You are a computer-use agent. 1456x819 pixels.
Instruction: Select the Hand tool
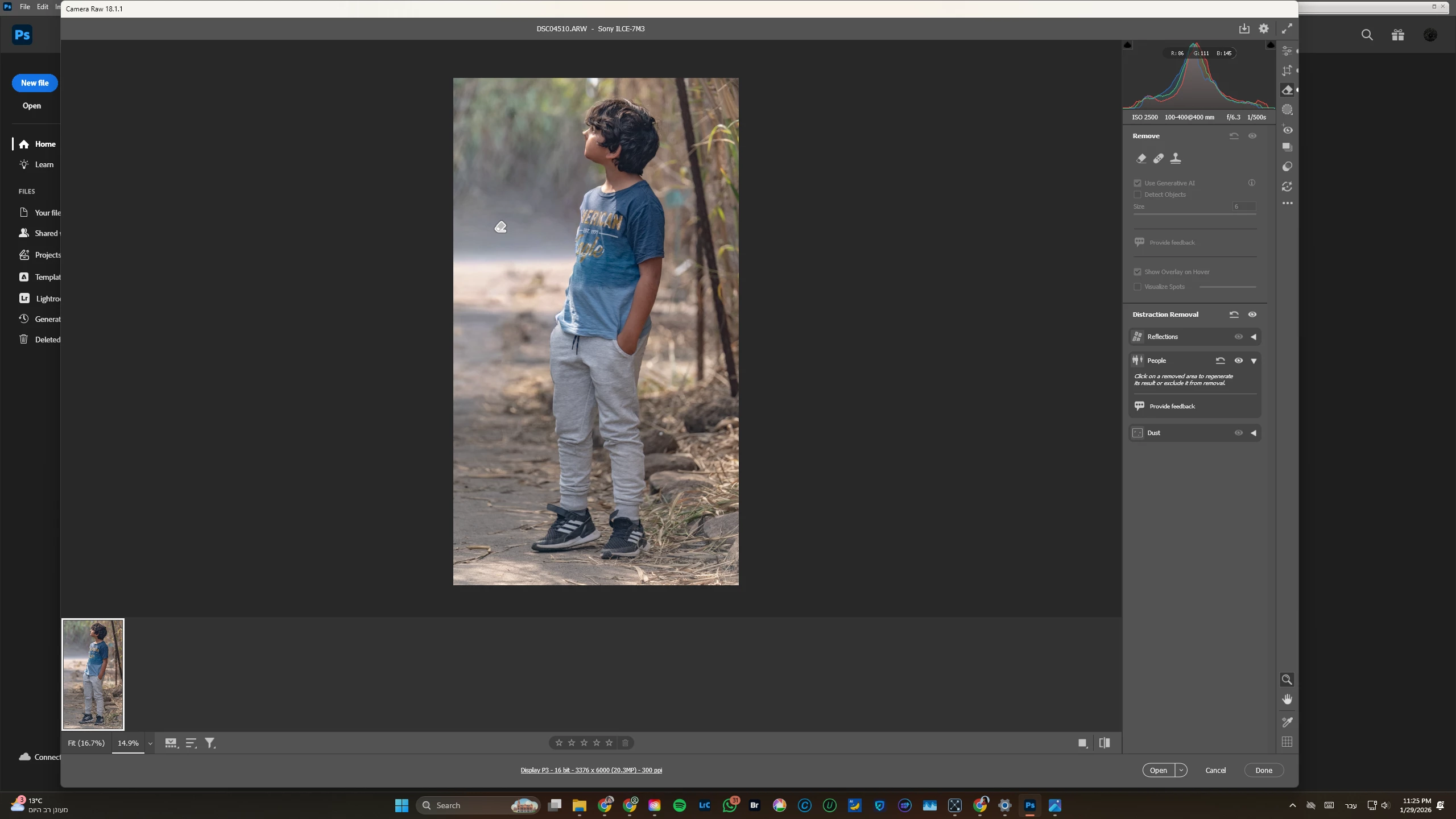[1287, 700]
